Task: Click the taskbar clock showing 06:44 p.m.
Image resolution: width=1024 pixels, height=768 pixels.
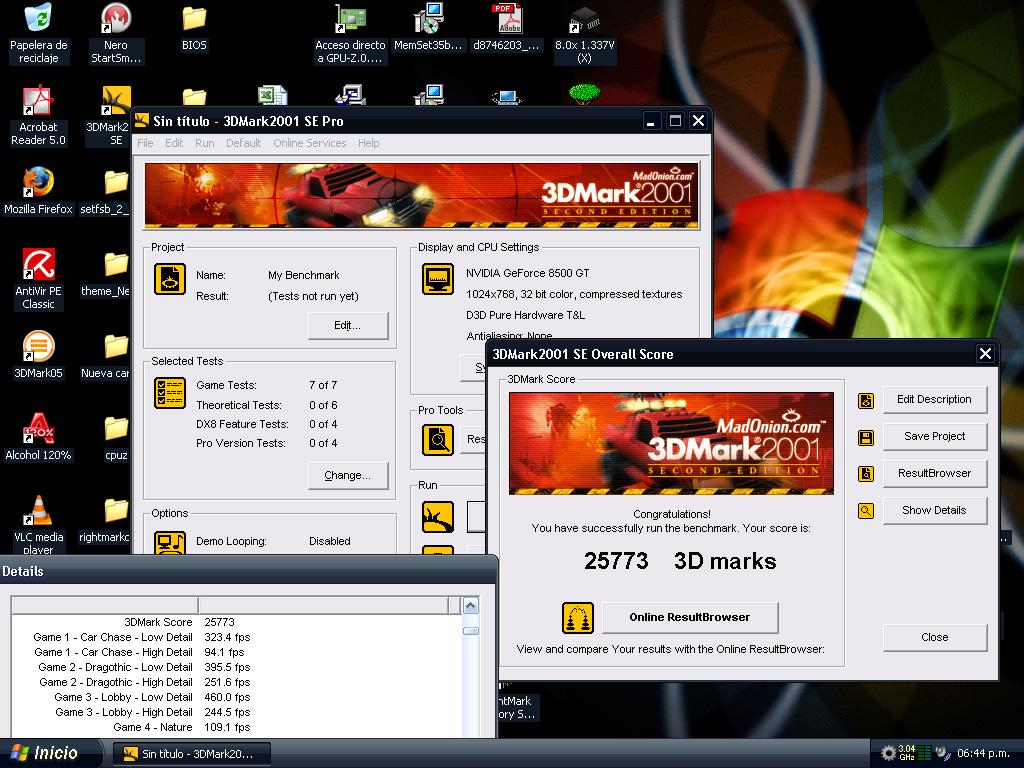Action: click(984, 753)
